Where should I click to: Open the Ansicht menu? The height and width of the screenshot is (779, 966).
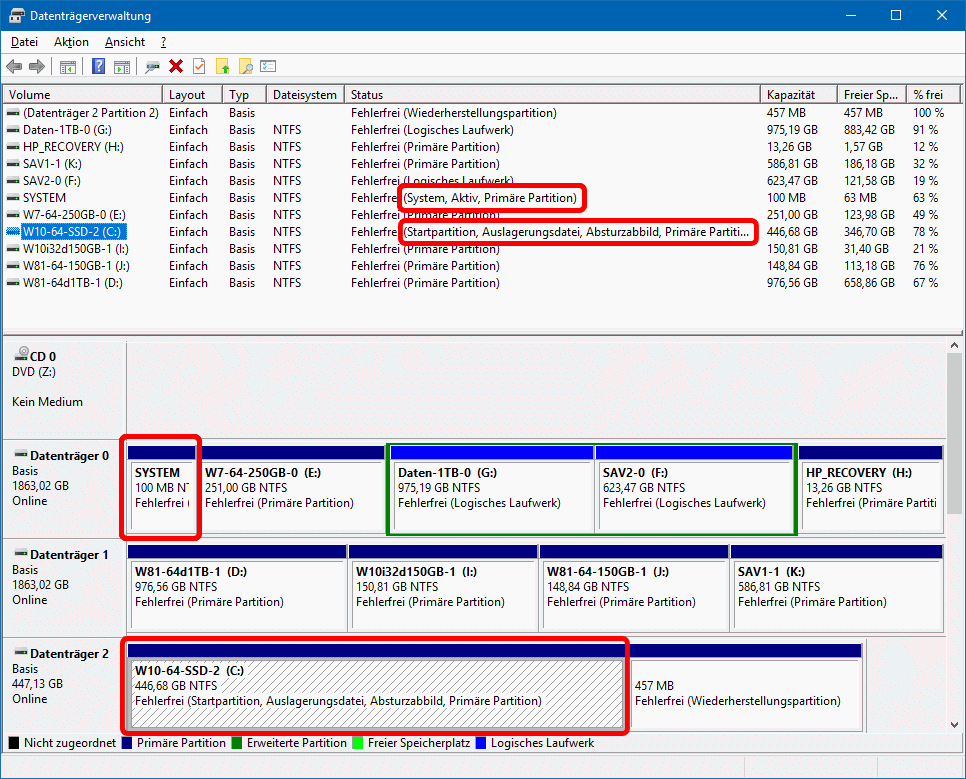click(124, 42)
